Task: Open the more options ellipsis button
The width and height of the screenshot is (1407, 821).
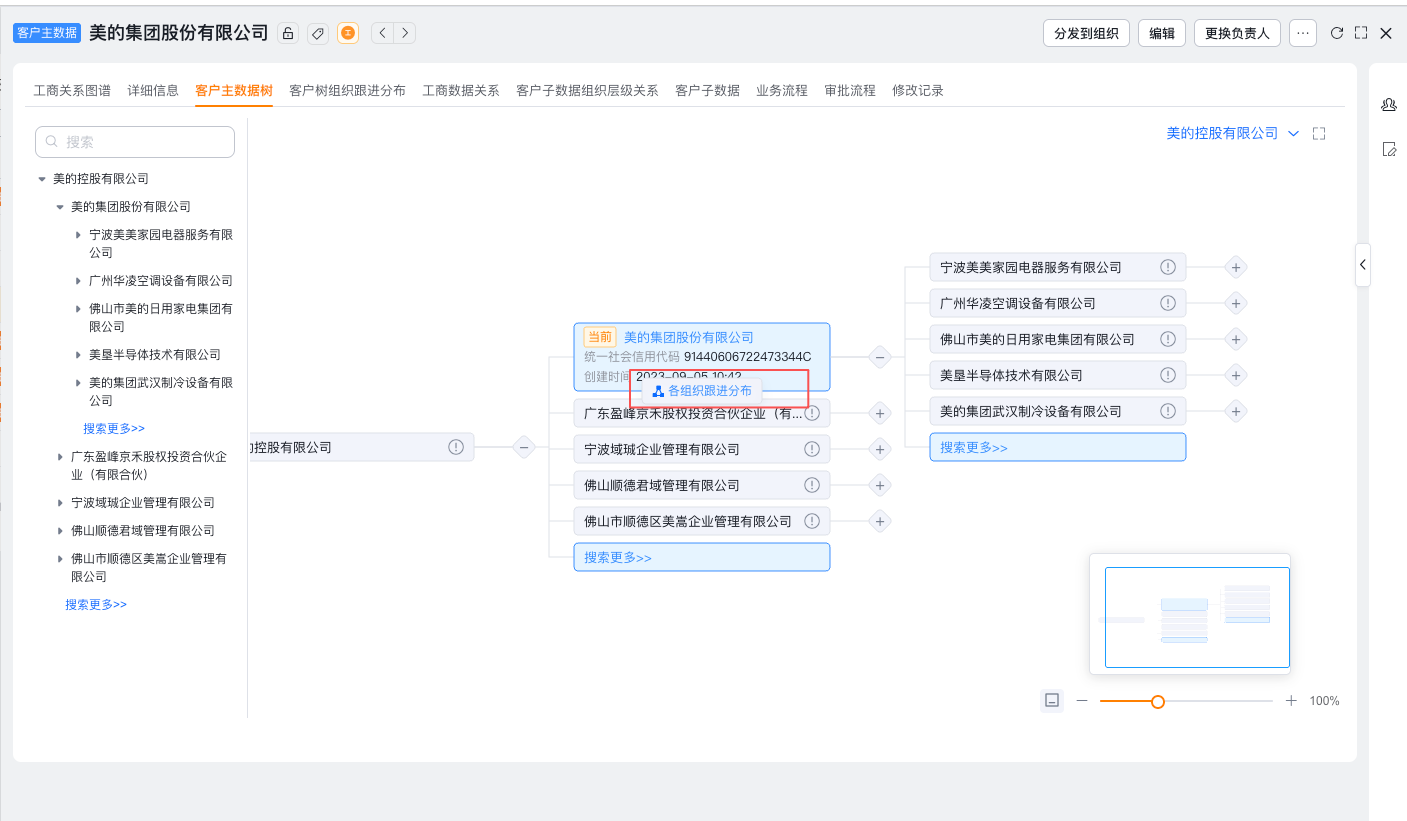Action: (1302, 33)
